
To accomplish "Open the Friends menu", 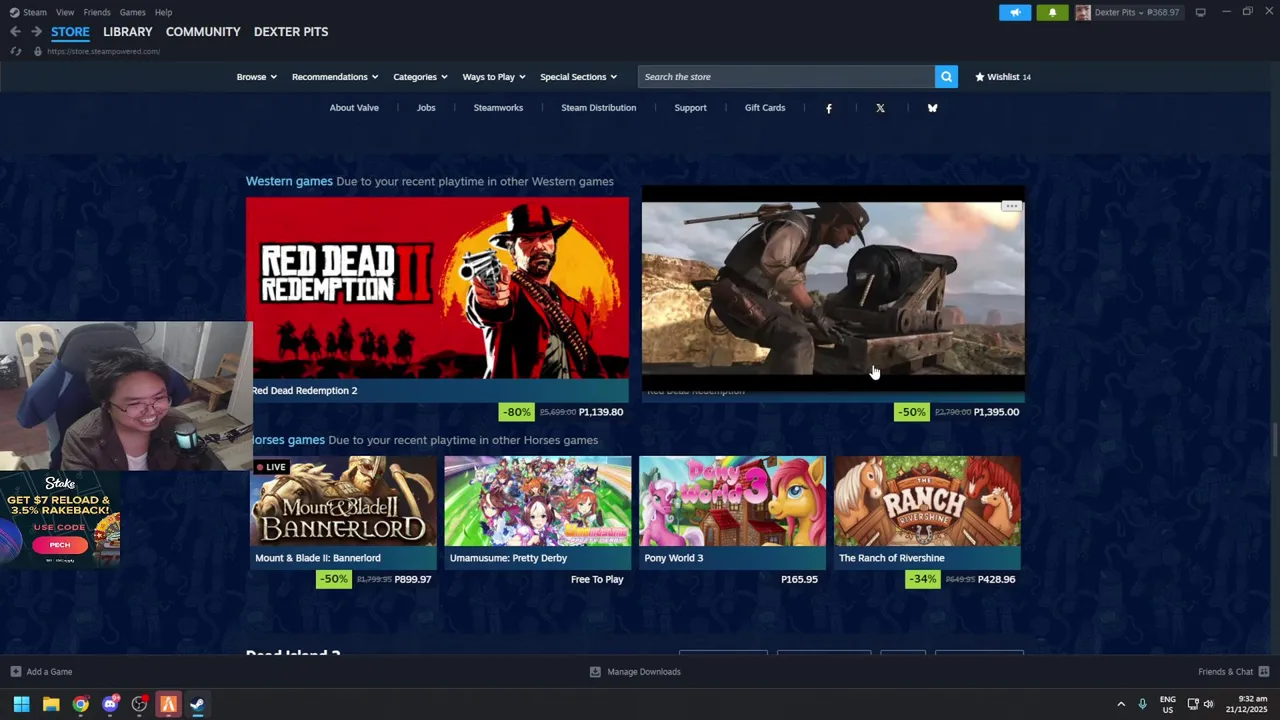I will 97,12.
